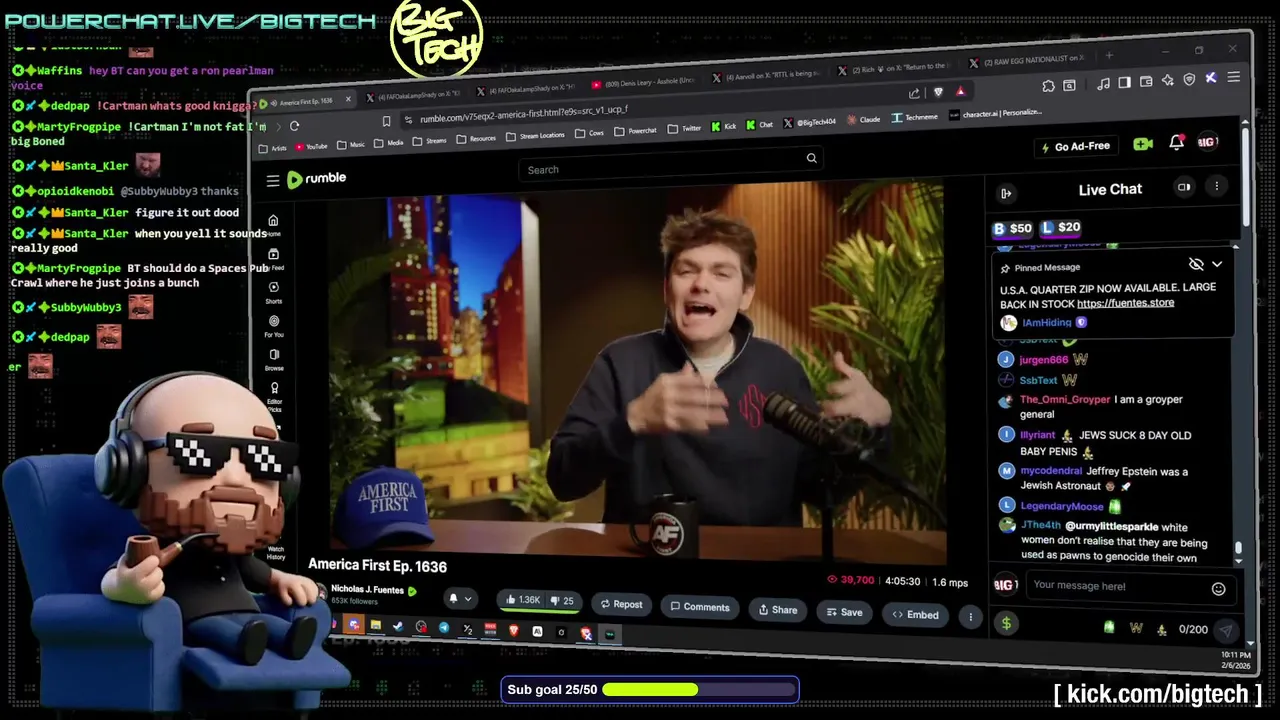
Task: Switch to America First Ep. 1636 tab
Action: (x=303, y=102)
